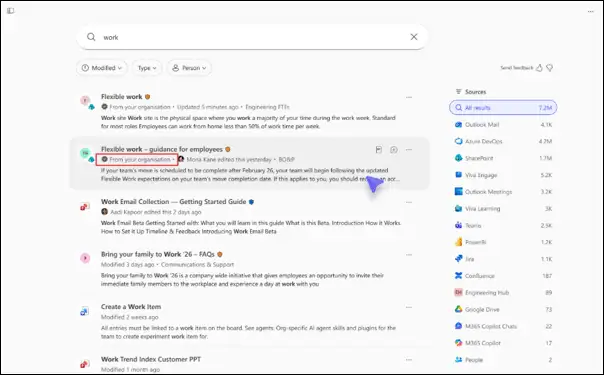
Task: Toggle the sidebar panel icon
Action: click(10, 11)
